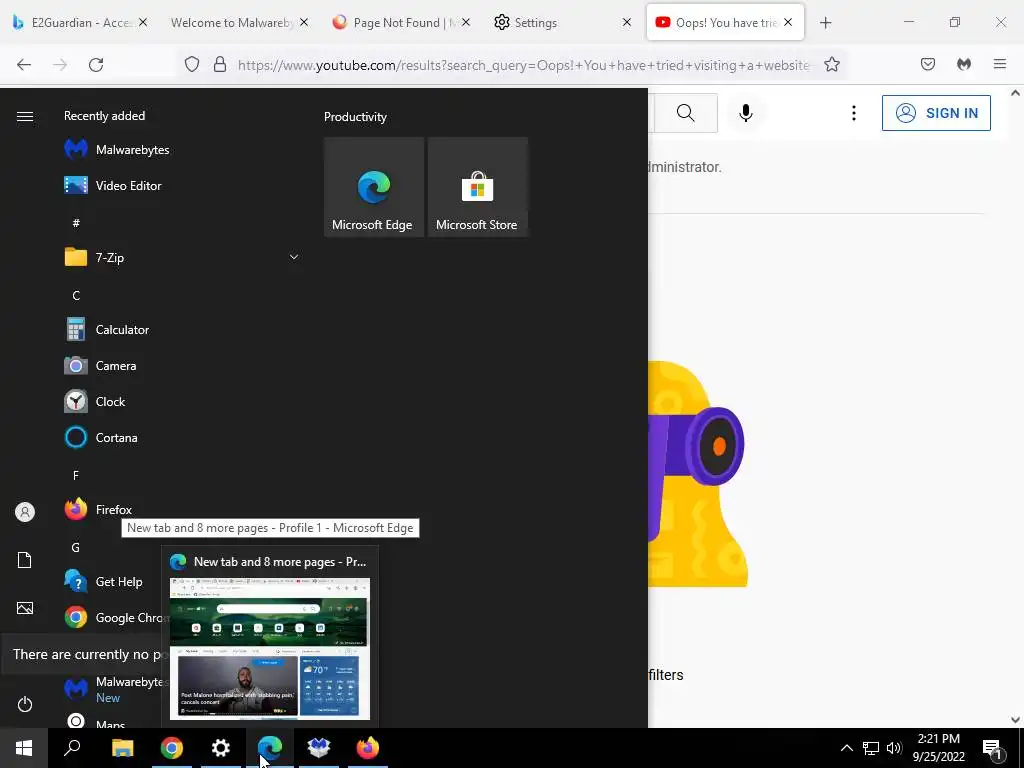Open taskbar Search magnifier
This screenshot has height=768, width=1024.
tap(72, 748)
